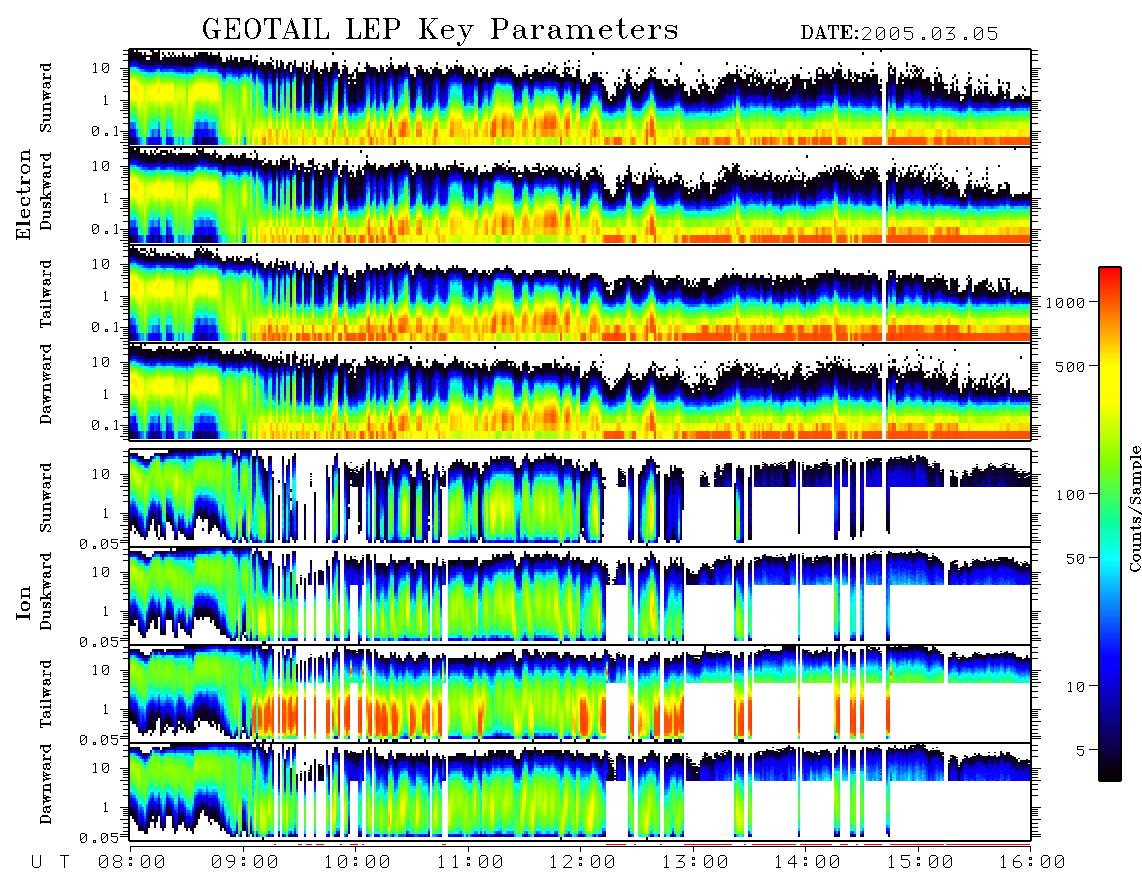Select the Ion Tailward axis label

point(46,694)
